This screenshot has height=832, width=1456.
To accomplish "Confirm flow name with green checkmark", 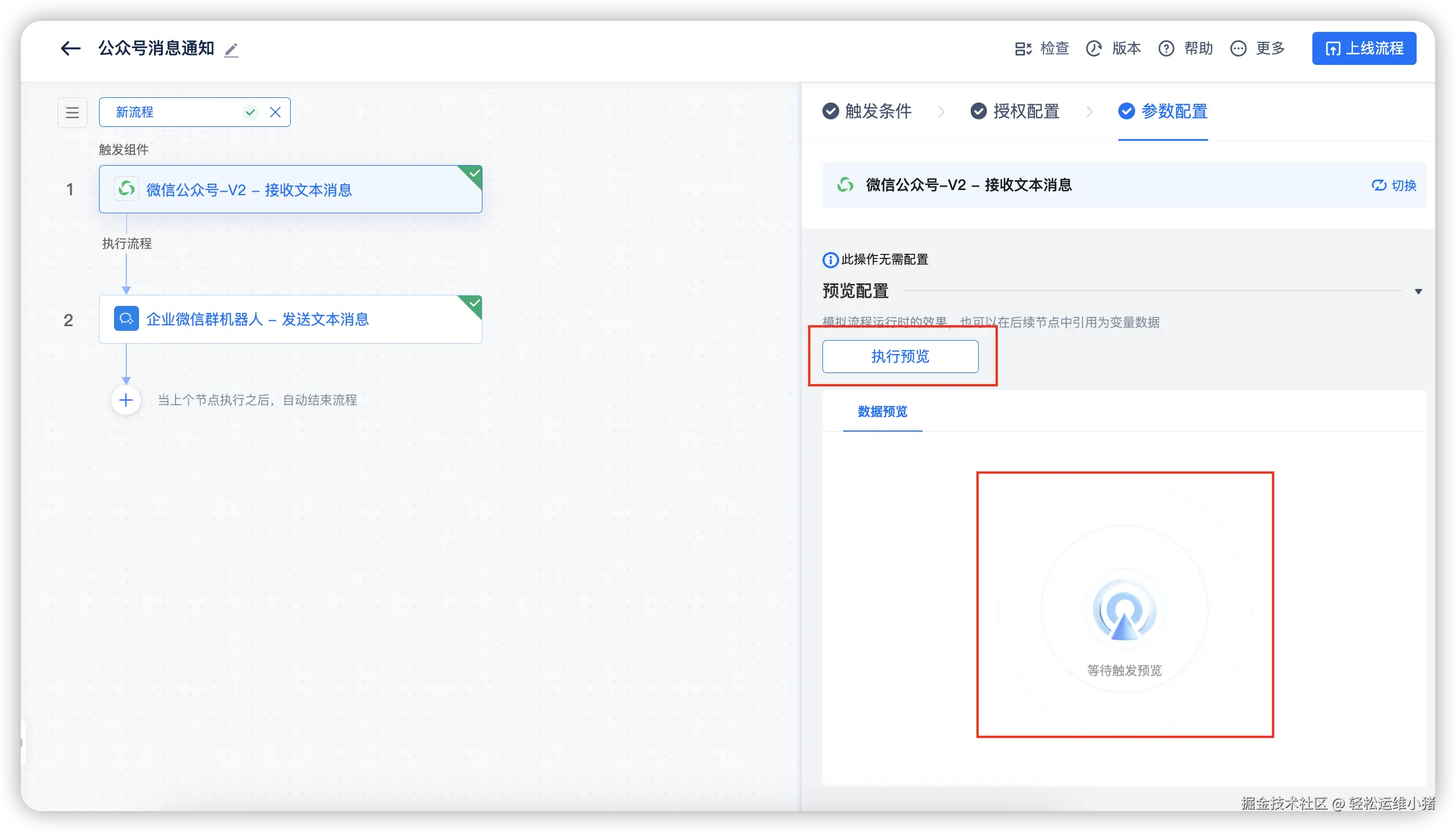I will (250, 112).
